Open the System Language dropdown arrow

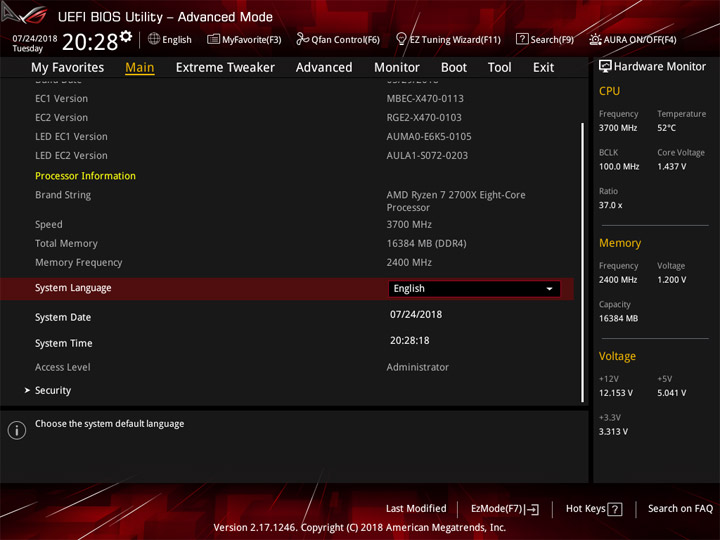[549, 289]
